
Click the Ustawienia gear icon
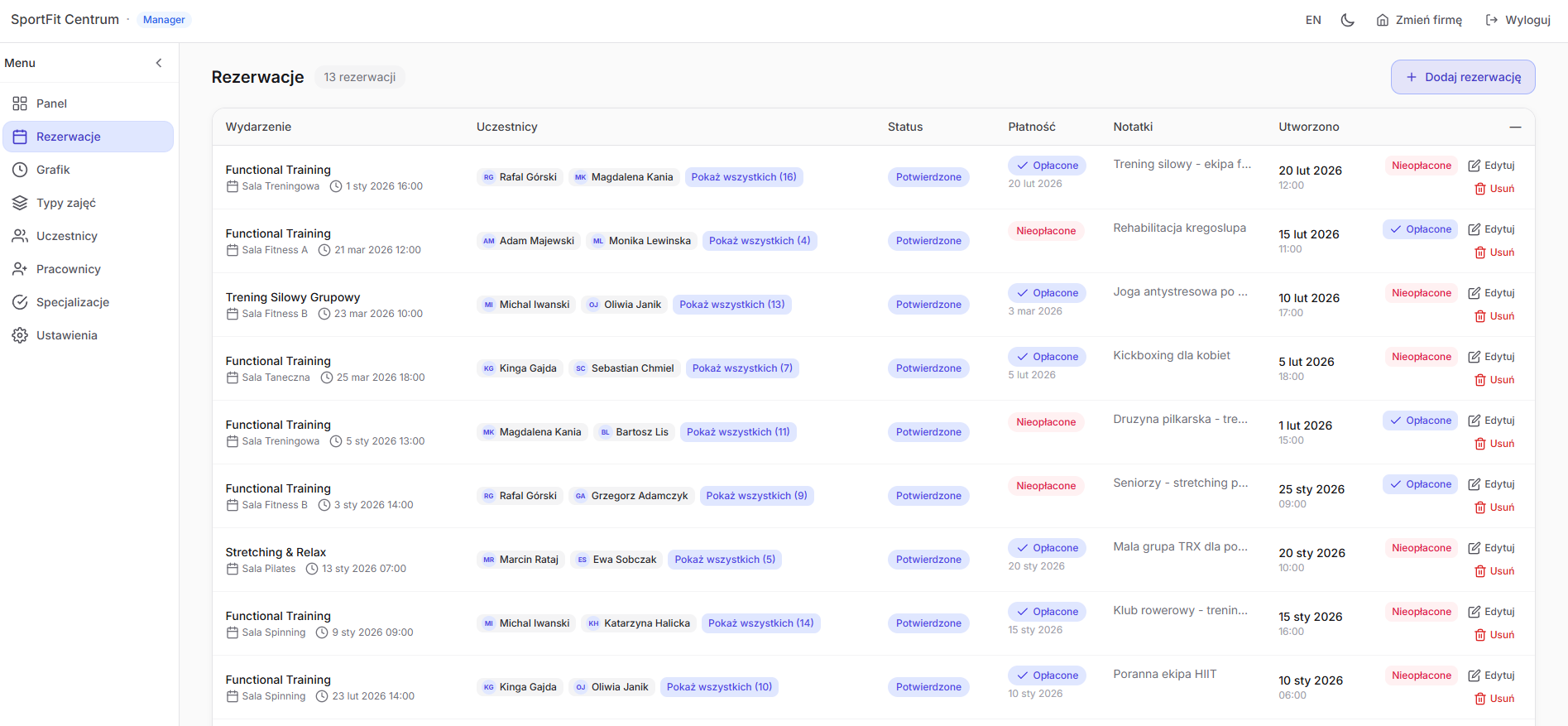[x=20, y=335]
